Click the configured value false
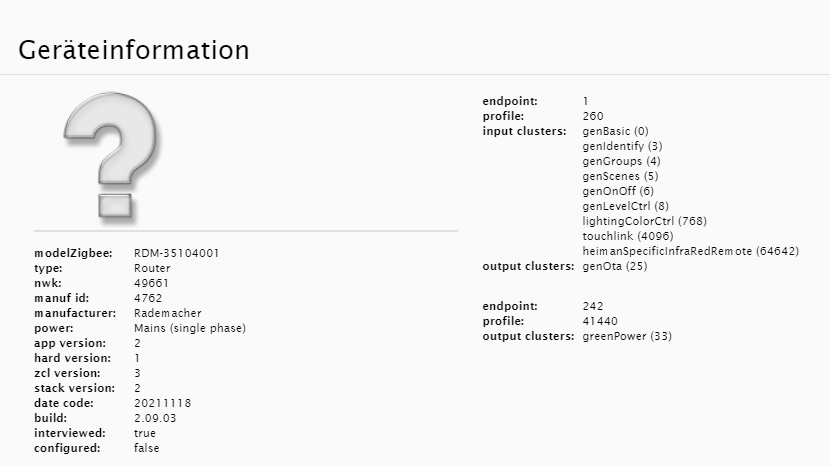Screen dimensions: 830x466 click(x=146, y=448)
